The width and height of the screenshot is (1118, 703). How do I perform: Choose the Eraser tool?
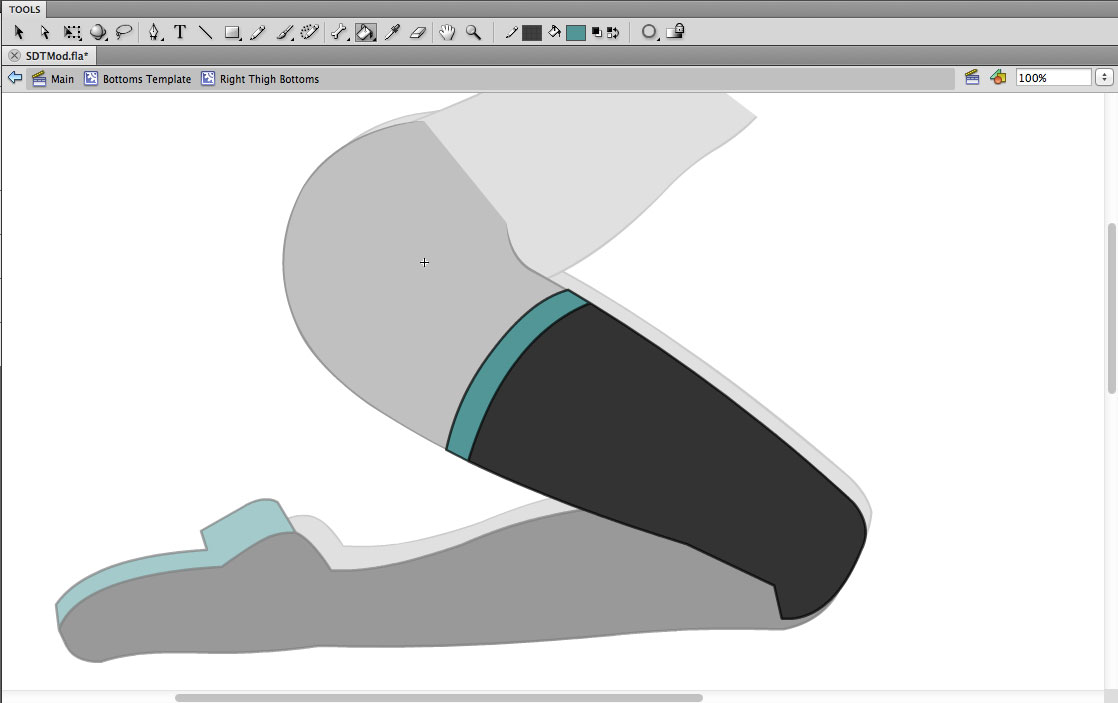coord(418,32)
